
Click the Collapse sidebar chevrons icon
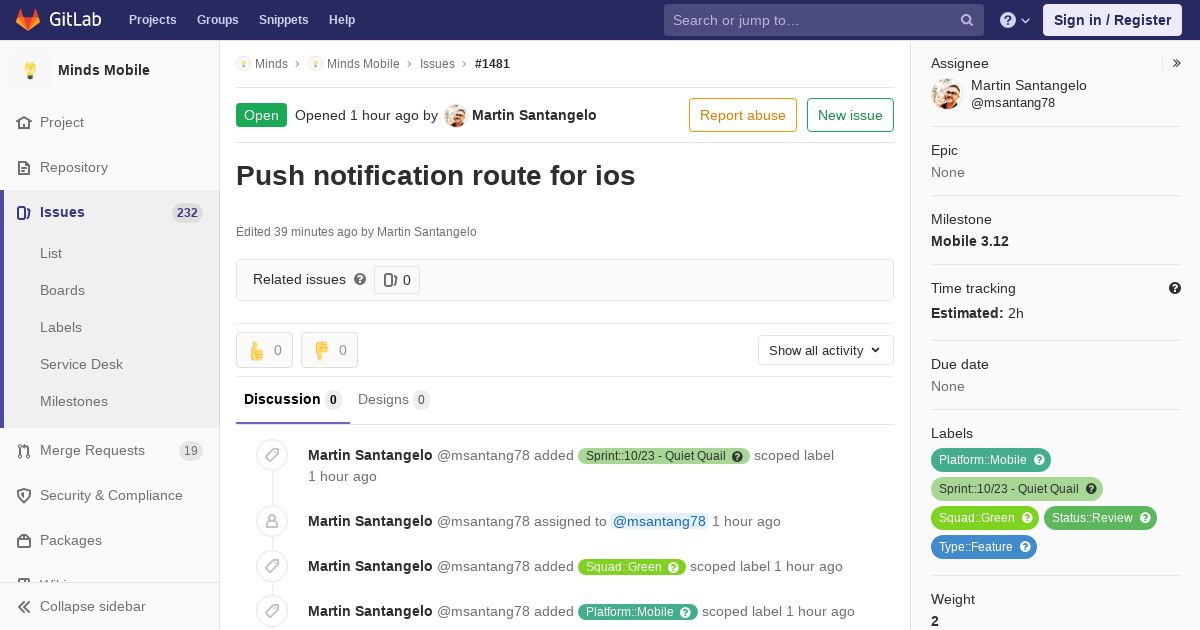pos(24,606)
